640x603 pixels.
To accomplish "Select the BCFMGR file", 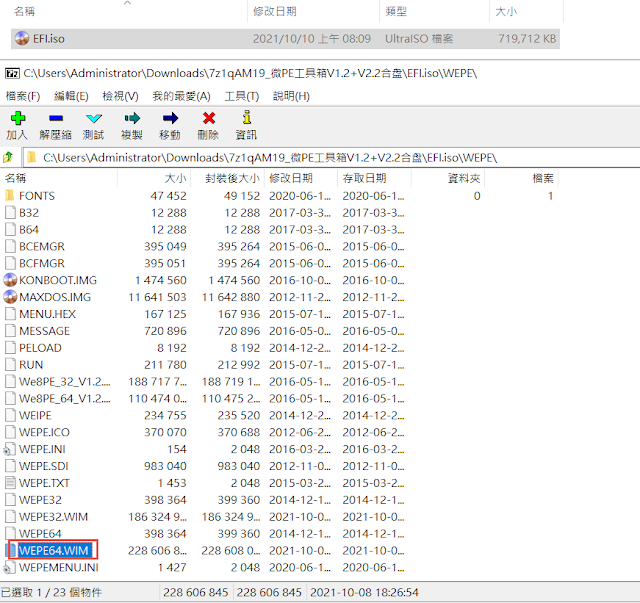I will (x=42, y=263).
